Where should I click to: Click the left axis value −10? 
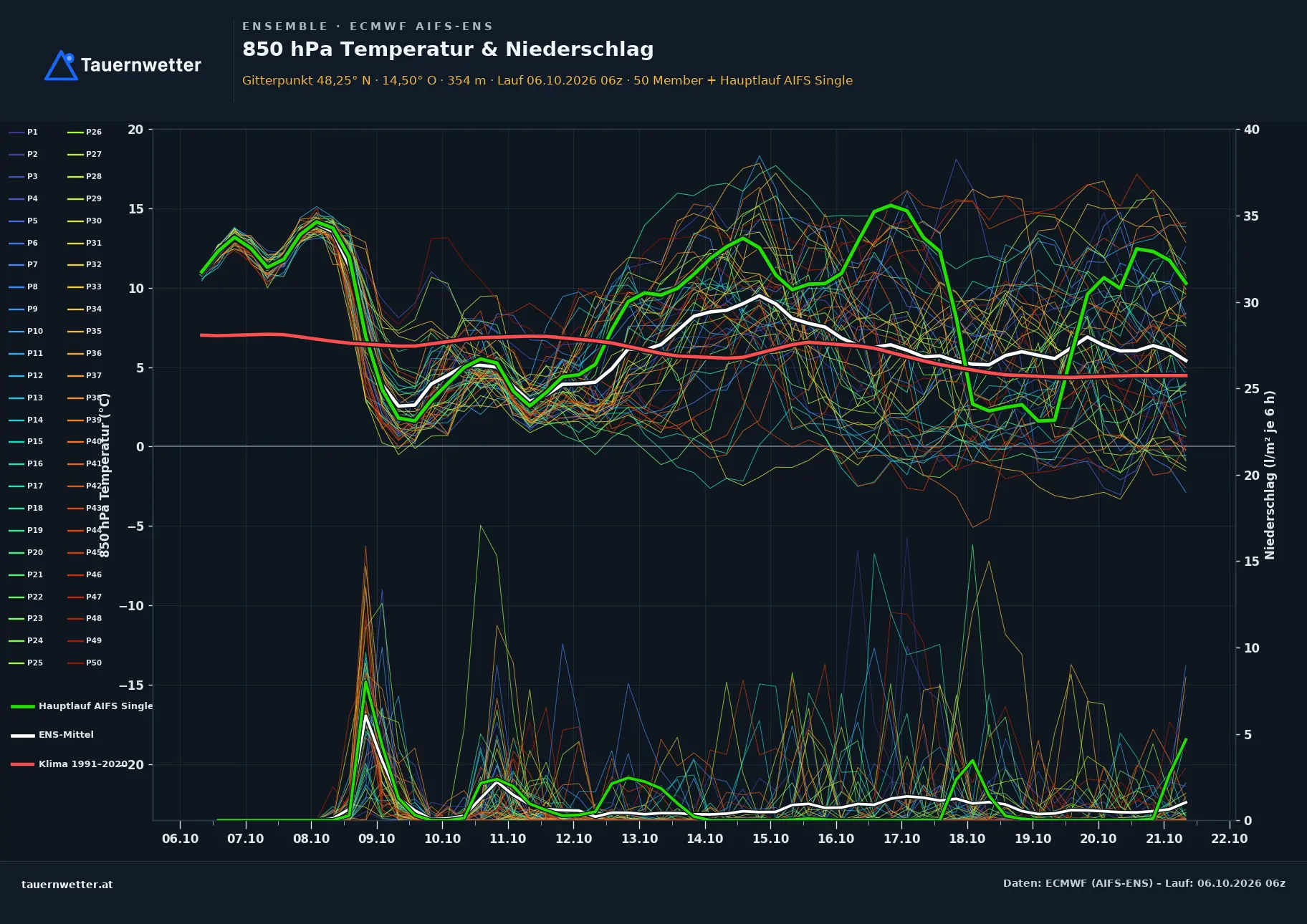point(131,606)
